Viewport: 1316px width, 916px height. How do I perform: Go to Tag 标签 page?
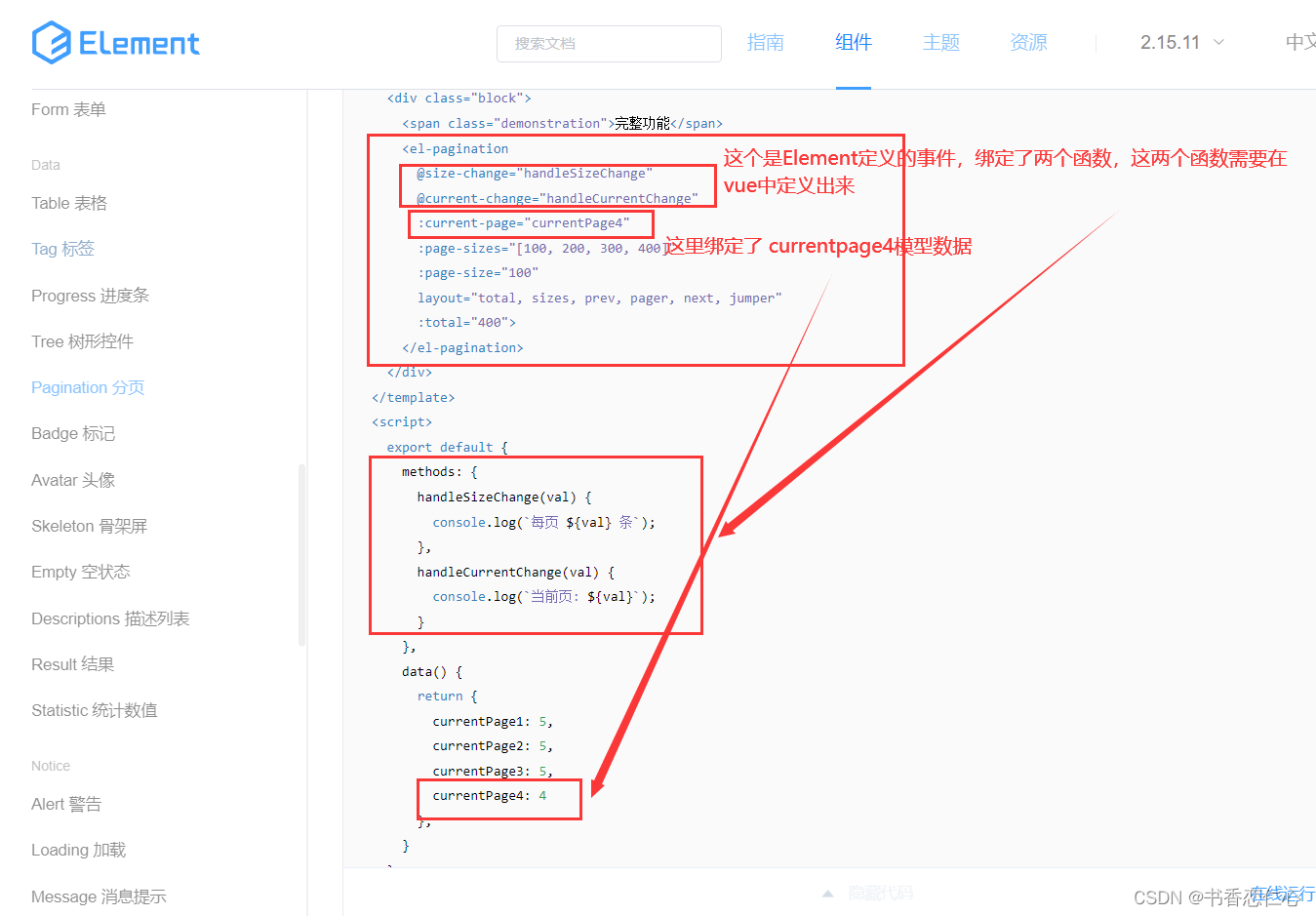tap(62, 249)
